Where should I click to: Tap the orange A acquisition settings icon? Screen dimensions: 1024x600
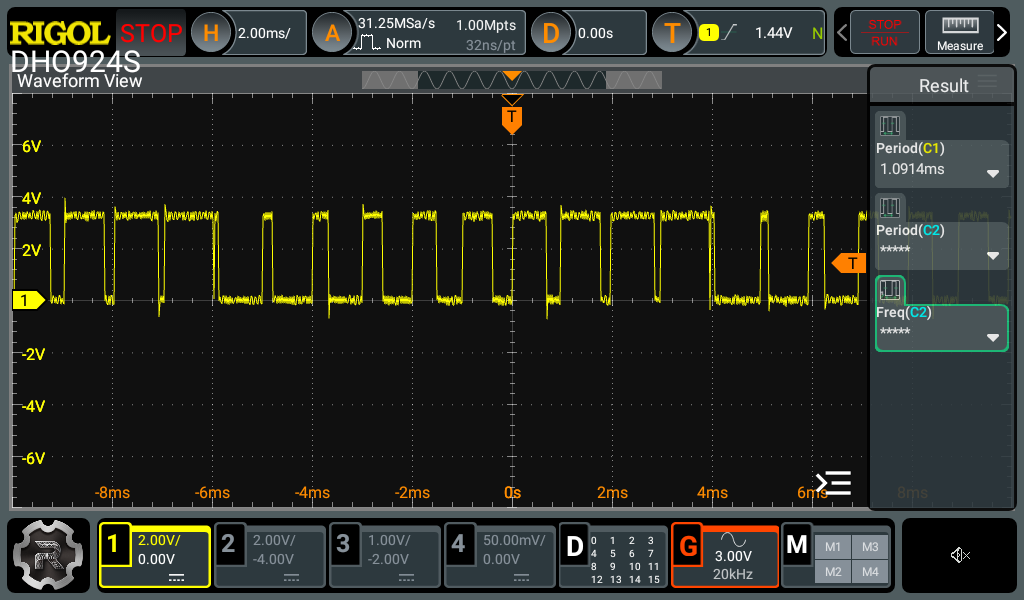coord(332,33)
